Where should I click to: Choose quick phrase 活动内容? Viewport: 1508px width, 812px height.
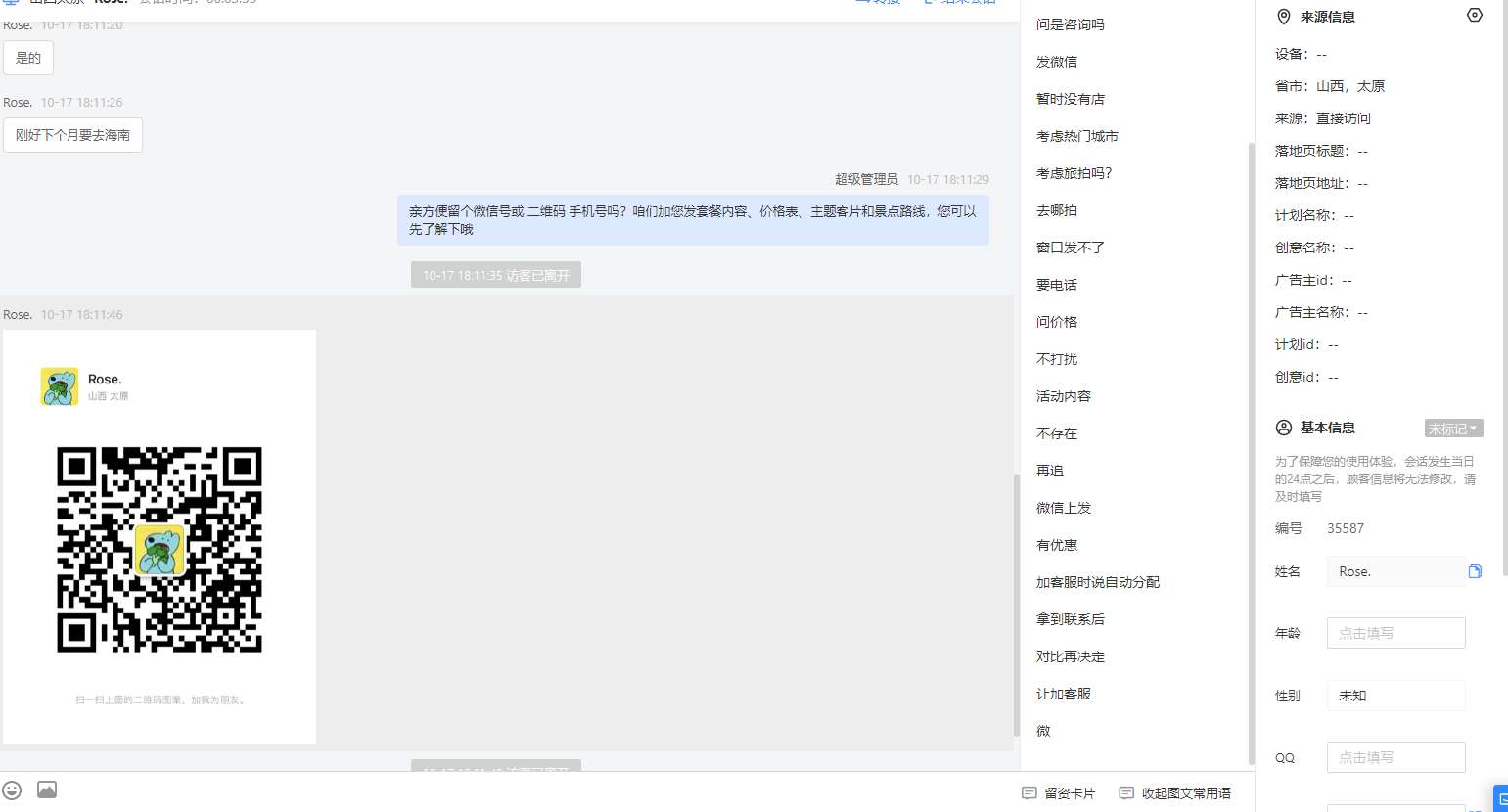(x=1064, y=396)
